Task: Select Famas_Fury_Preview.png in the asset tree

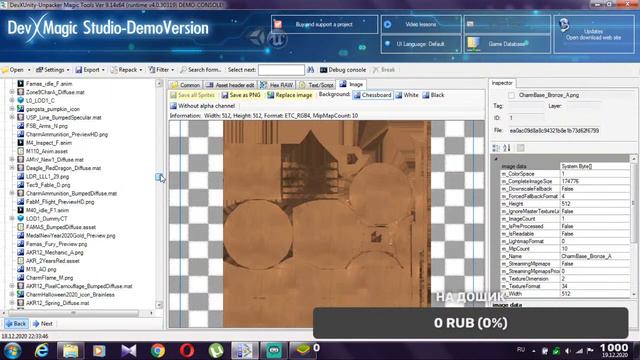Action: (x=56, y=244)
